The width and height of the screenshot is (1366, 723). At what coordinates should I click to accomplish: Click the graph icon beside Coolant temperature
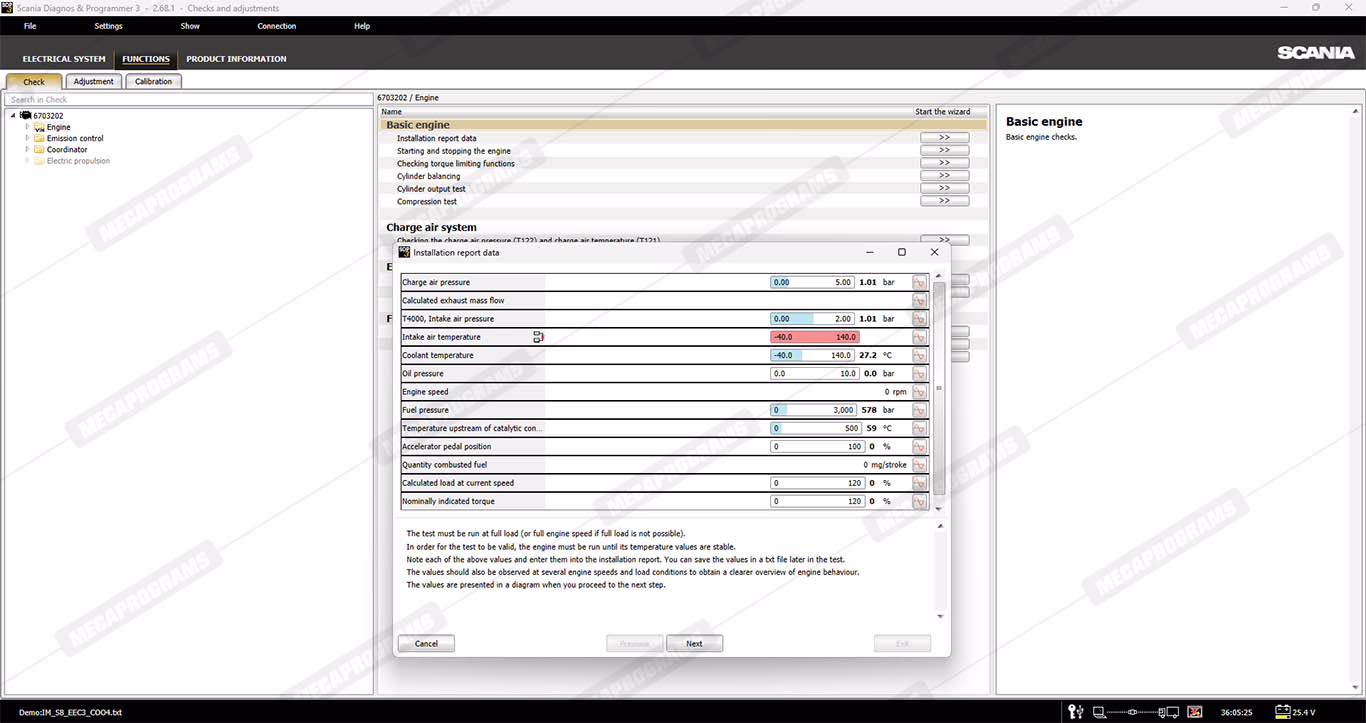(919, 356)
